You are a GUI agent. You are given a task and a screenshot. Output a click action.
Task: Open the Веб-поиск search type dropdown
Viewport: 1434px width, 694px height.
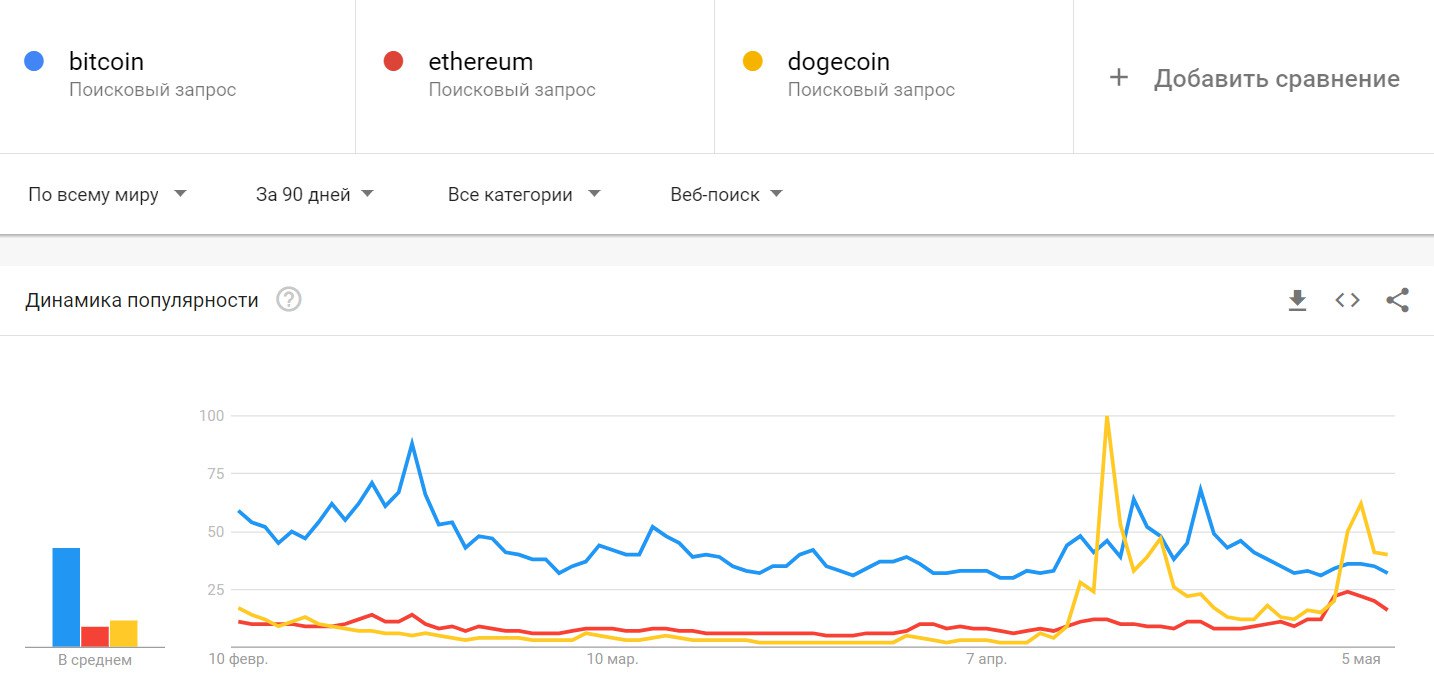pos(726,195)
